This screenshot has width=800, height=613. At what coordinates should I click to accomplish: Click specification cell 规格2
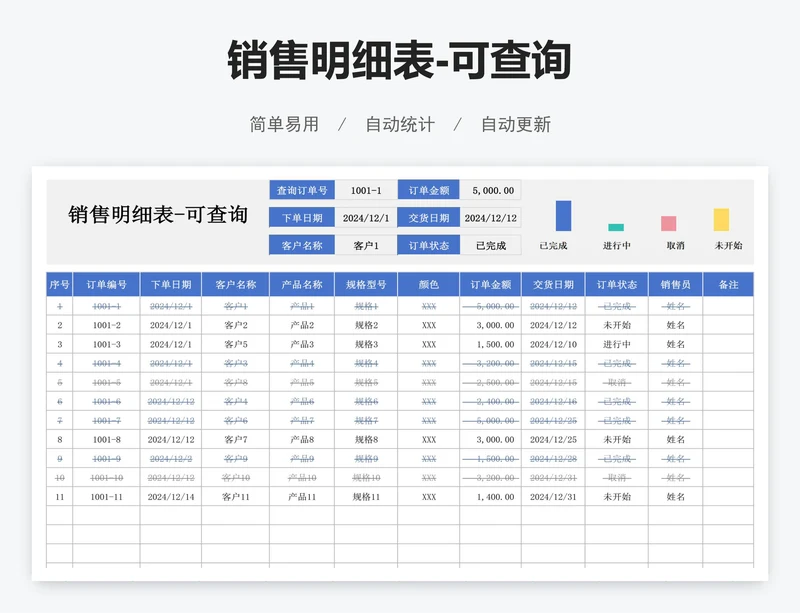[366, 325]
